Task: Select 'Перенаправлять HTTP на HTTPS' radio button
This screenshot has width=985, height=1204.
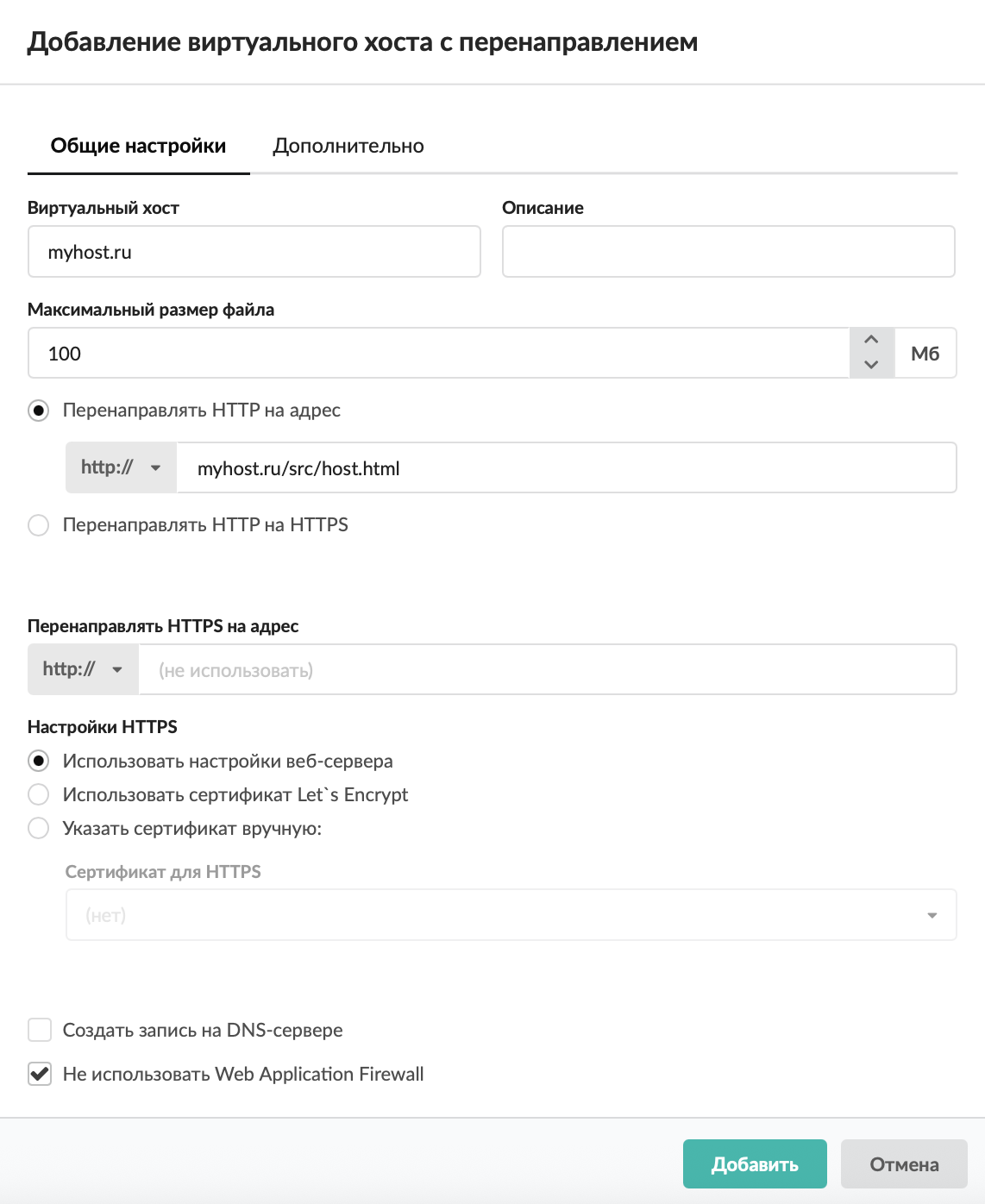Action: click(x=39, y=525)
